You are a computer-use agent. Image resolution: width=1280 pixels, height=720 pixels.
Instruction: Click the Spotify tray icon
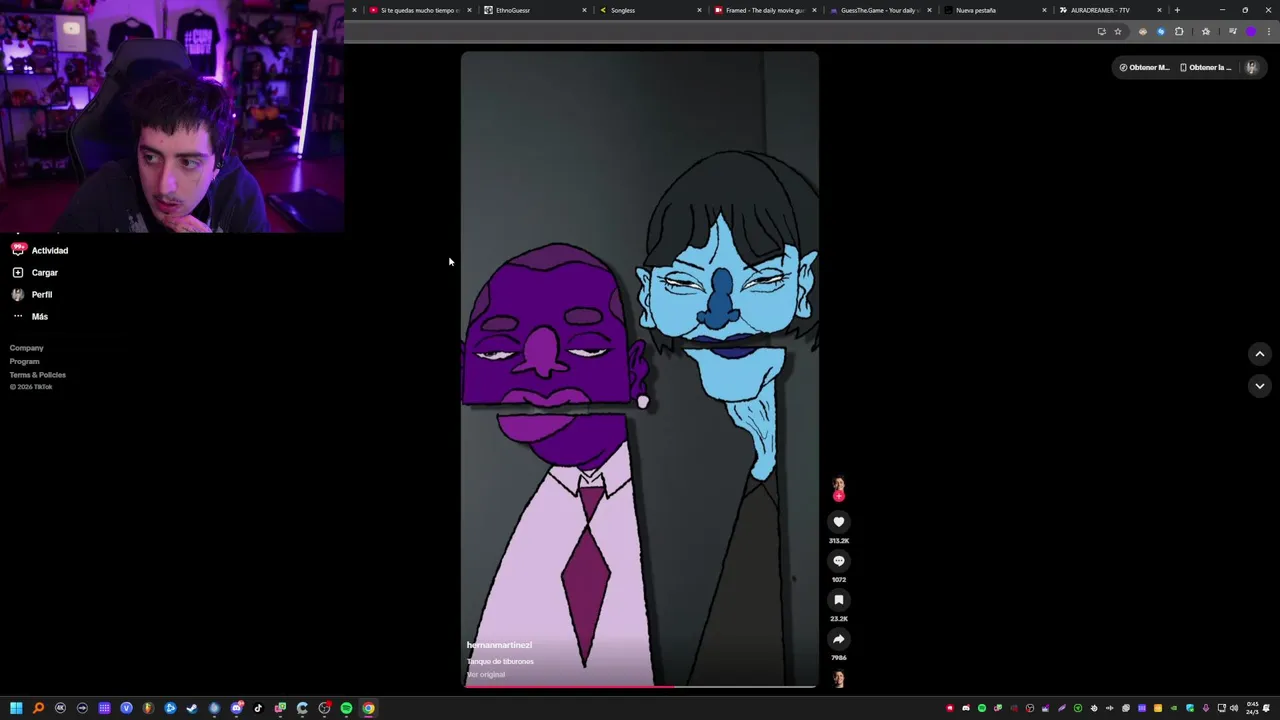982,708
